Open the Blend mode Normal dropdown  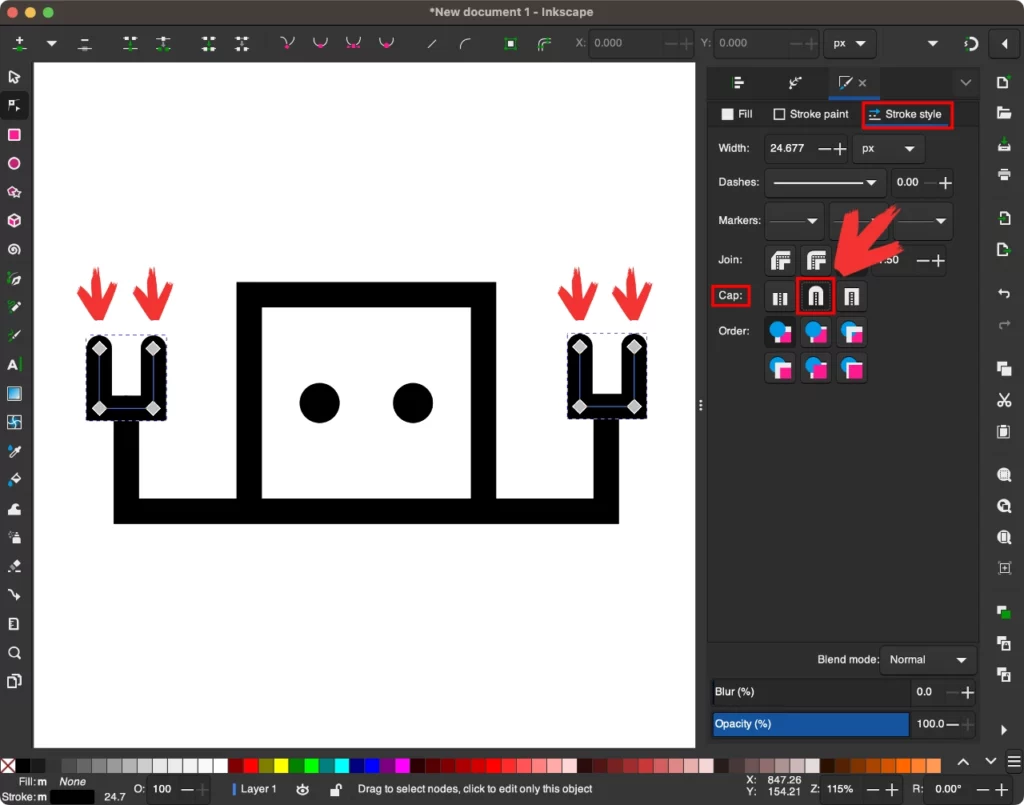click(928, 659)
